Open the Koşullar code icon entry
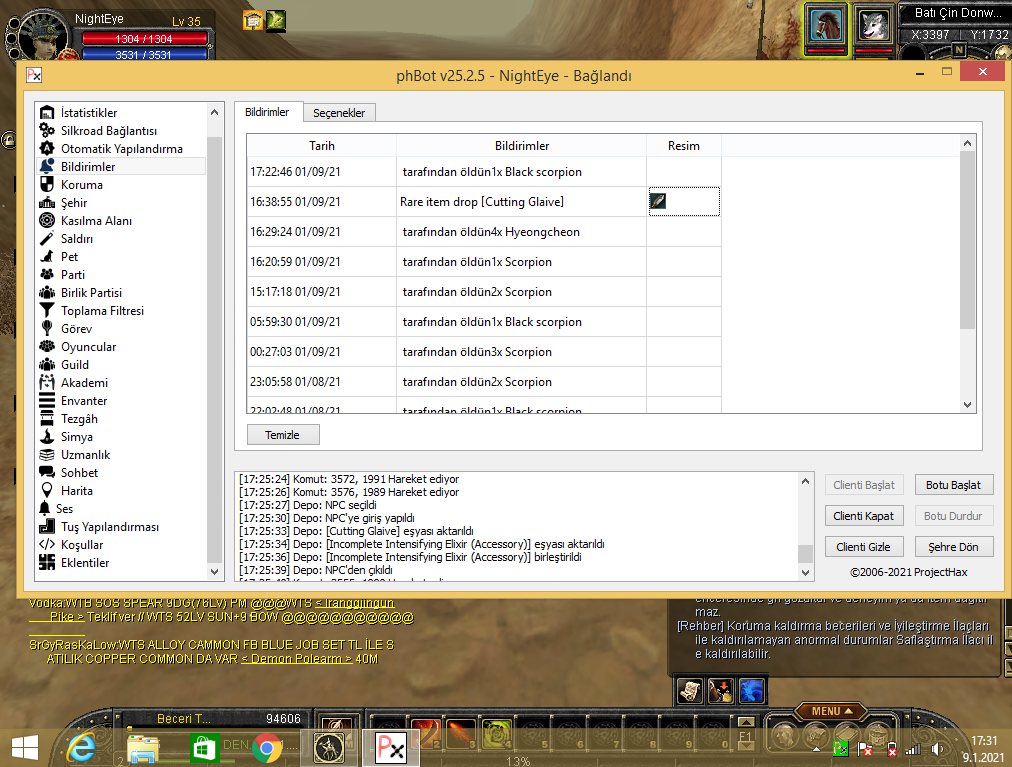The image size is (1012, 767). 47,545
